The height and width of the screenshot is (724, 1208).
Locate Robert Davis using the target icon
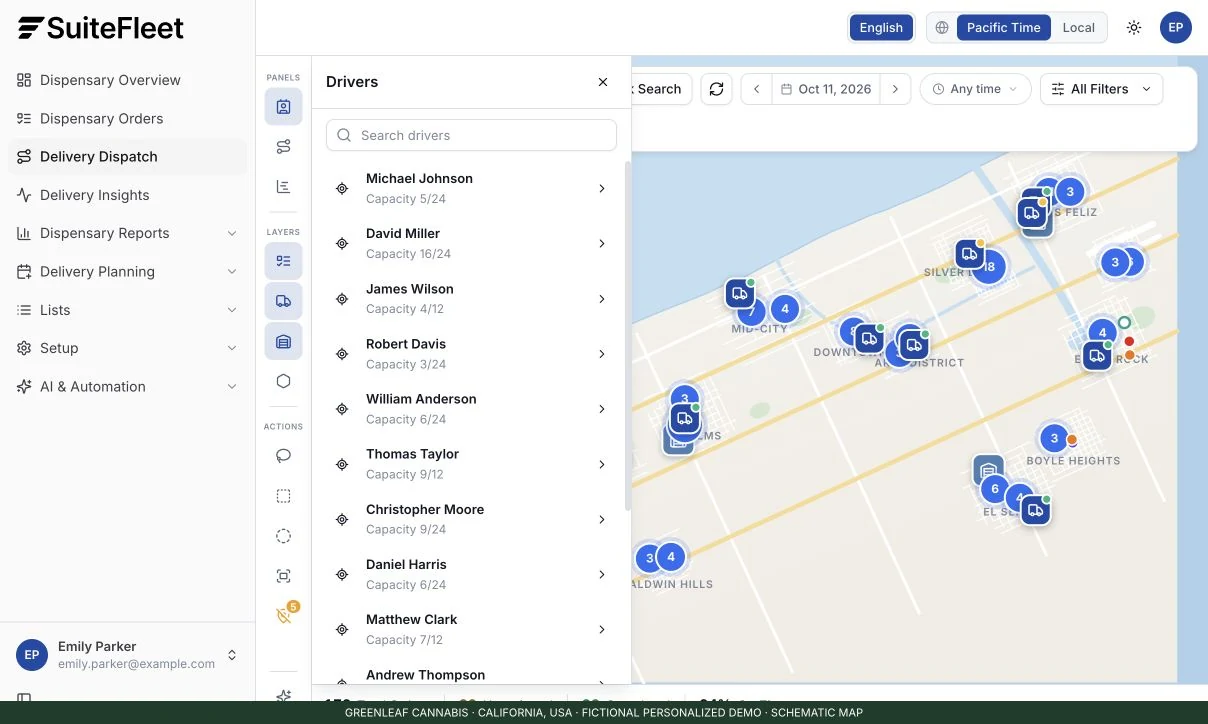(x=342, y=354)
